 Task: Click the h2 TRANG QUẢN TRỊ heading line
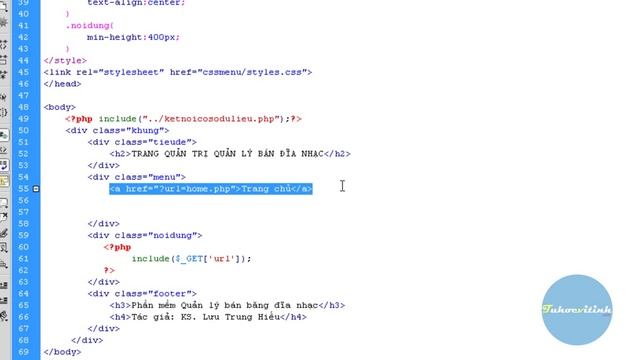point(230,154)
